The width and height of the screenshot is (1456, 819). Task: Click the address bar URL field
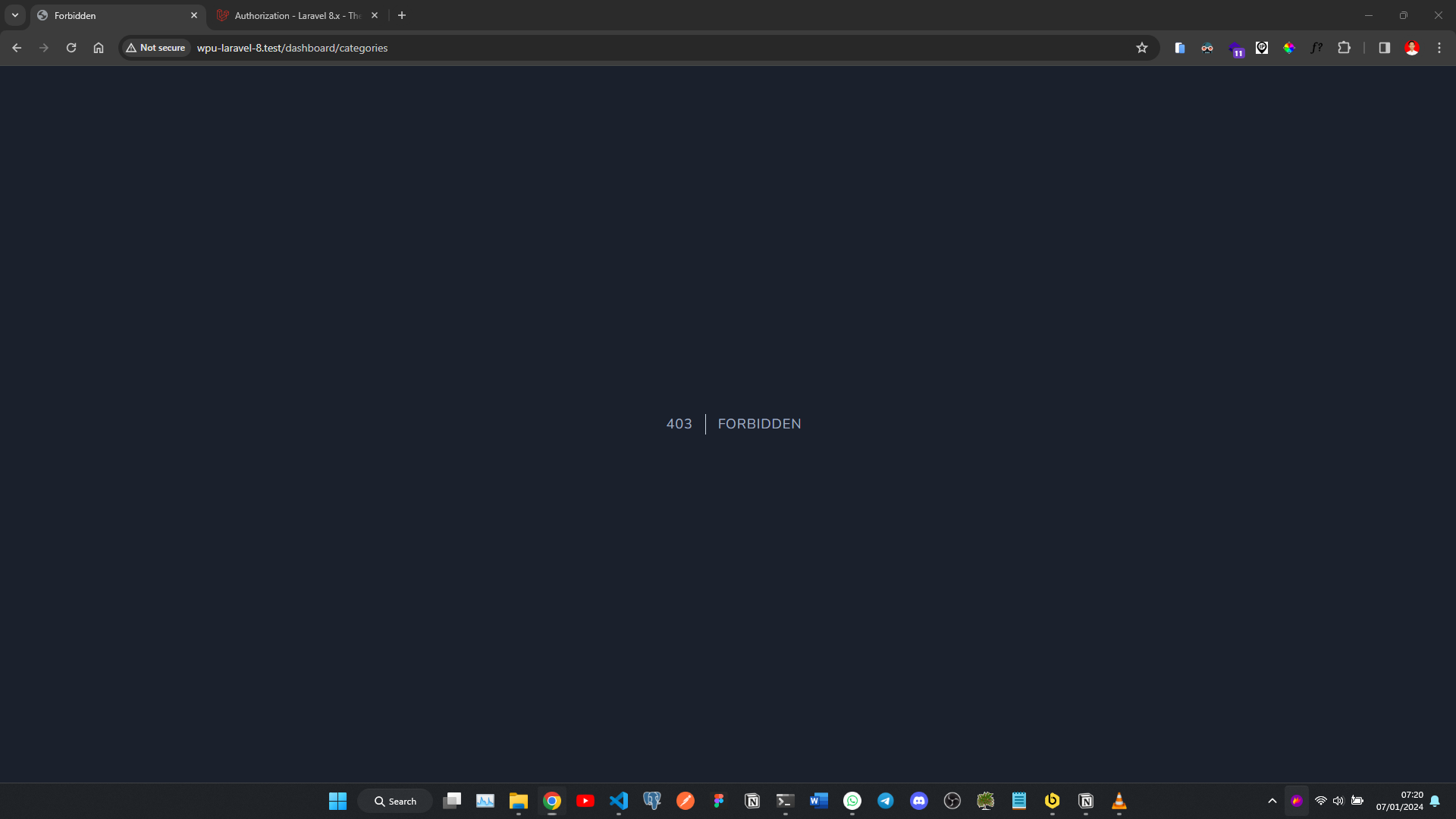pos(607,48)
